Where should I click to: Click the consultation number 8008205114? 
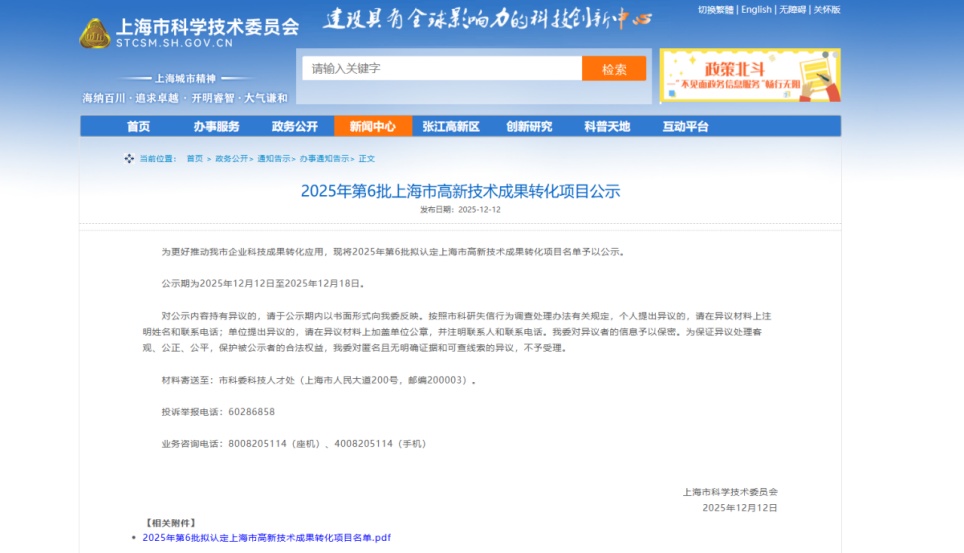[x=258, y=444]
